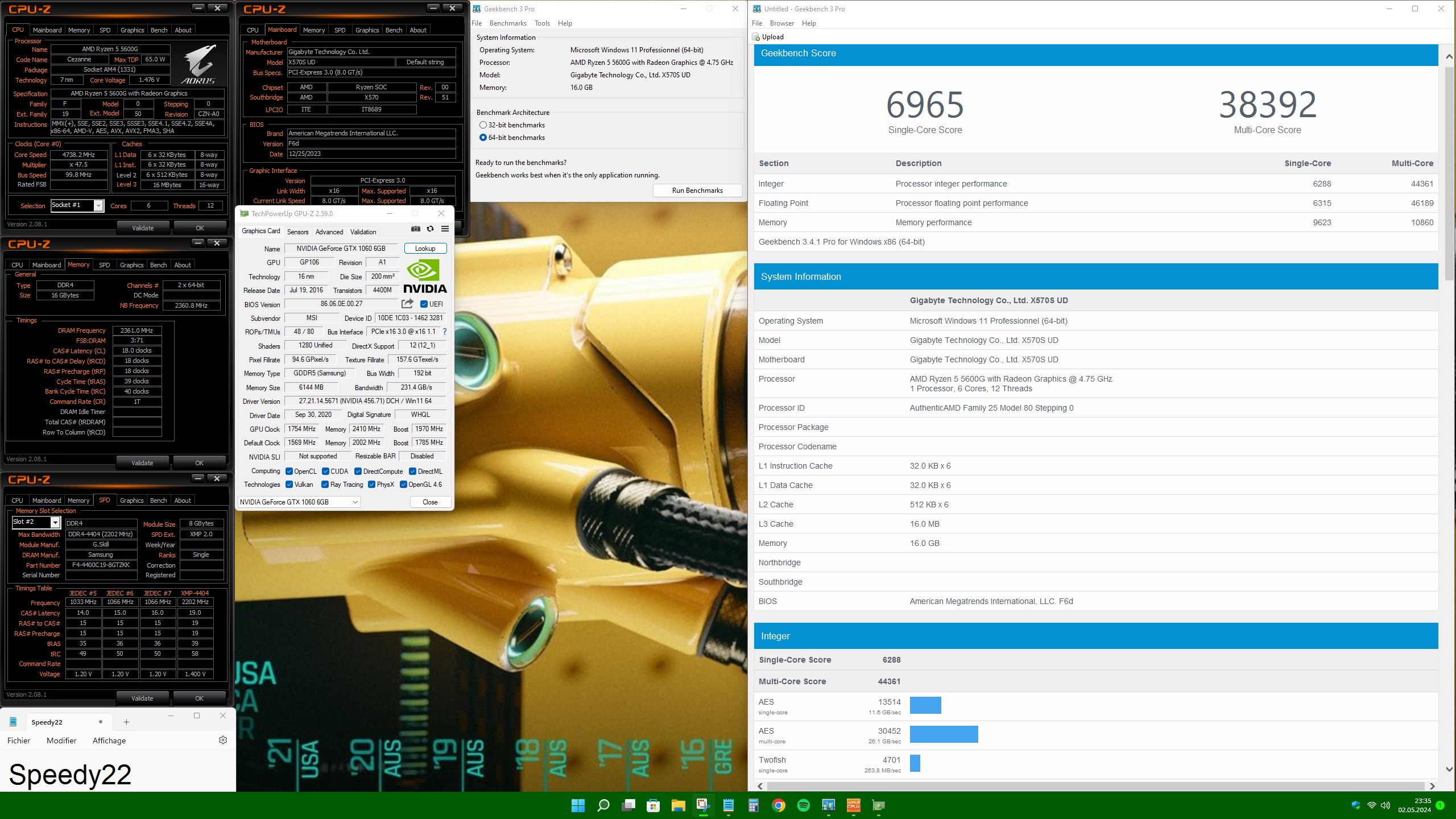The height and width of the screenshot is (819, 1456).
Task: Click the NVIDIA logo in GPU-Z
Action: [x=425, y=276]
